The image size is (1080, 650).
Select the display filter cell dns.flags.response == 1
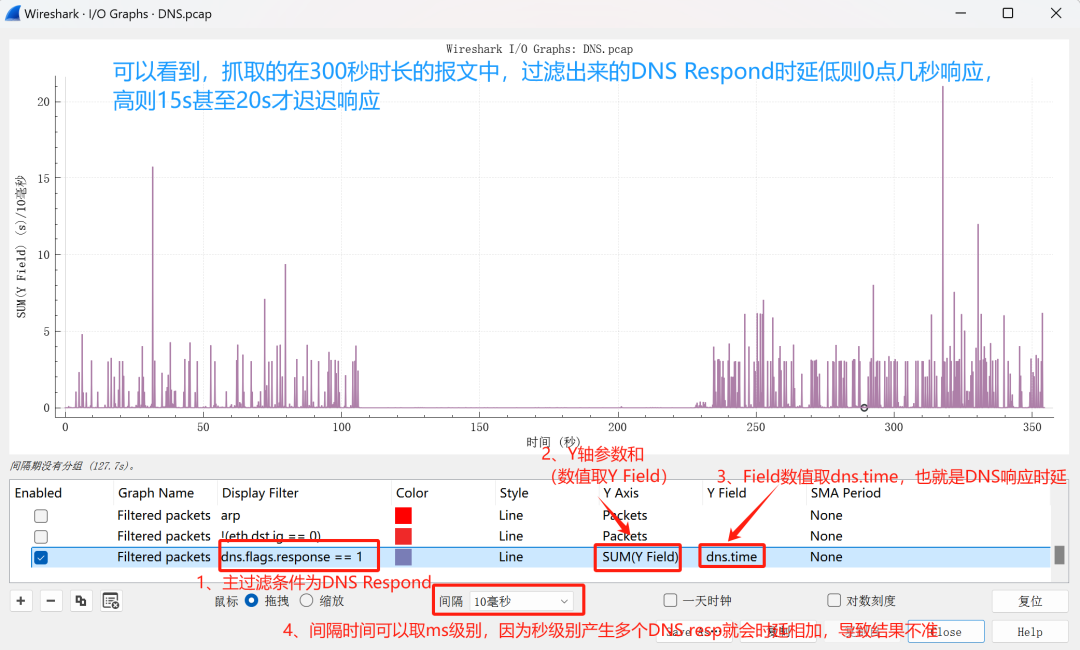(291, 557)
